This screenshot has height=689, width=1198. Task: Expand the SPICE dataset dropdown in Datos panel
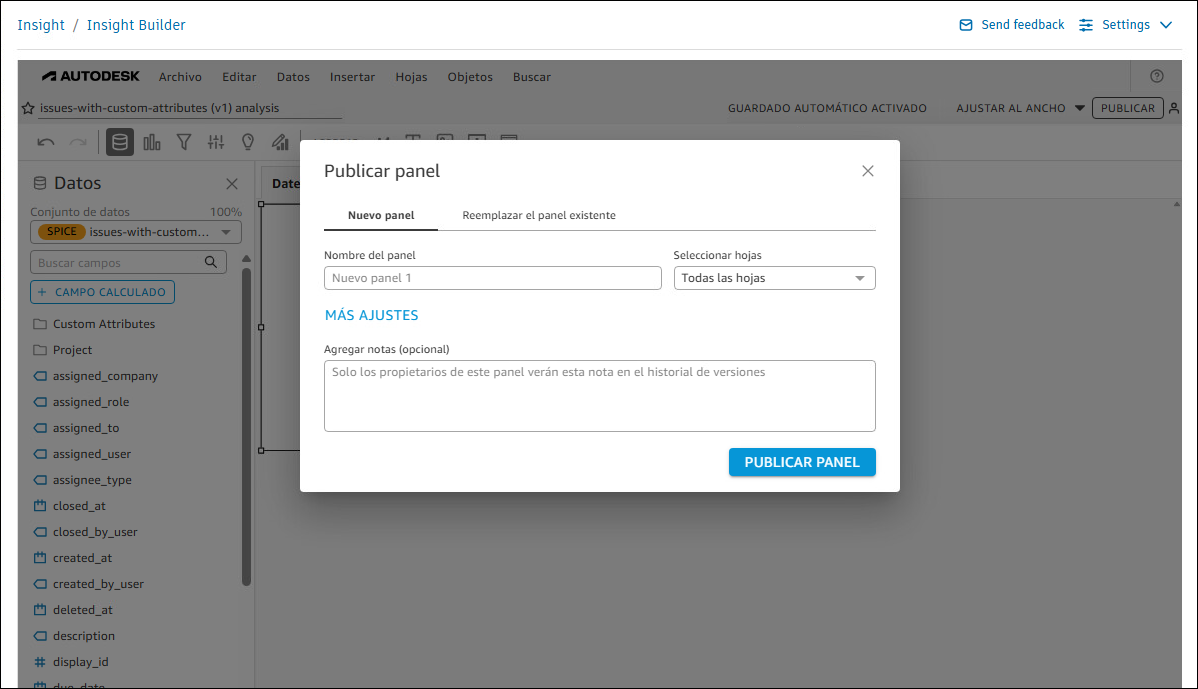click(x=225, y=231)
